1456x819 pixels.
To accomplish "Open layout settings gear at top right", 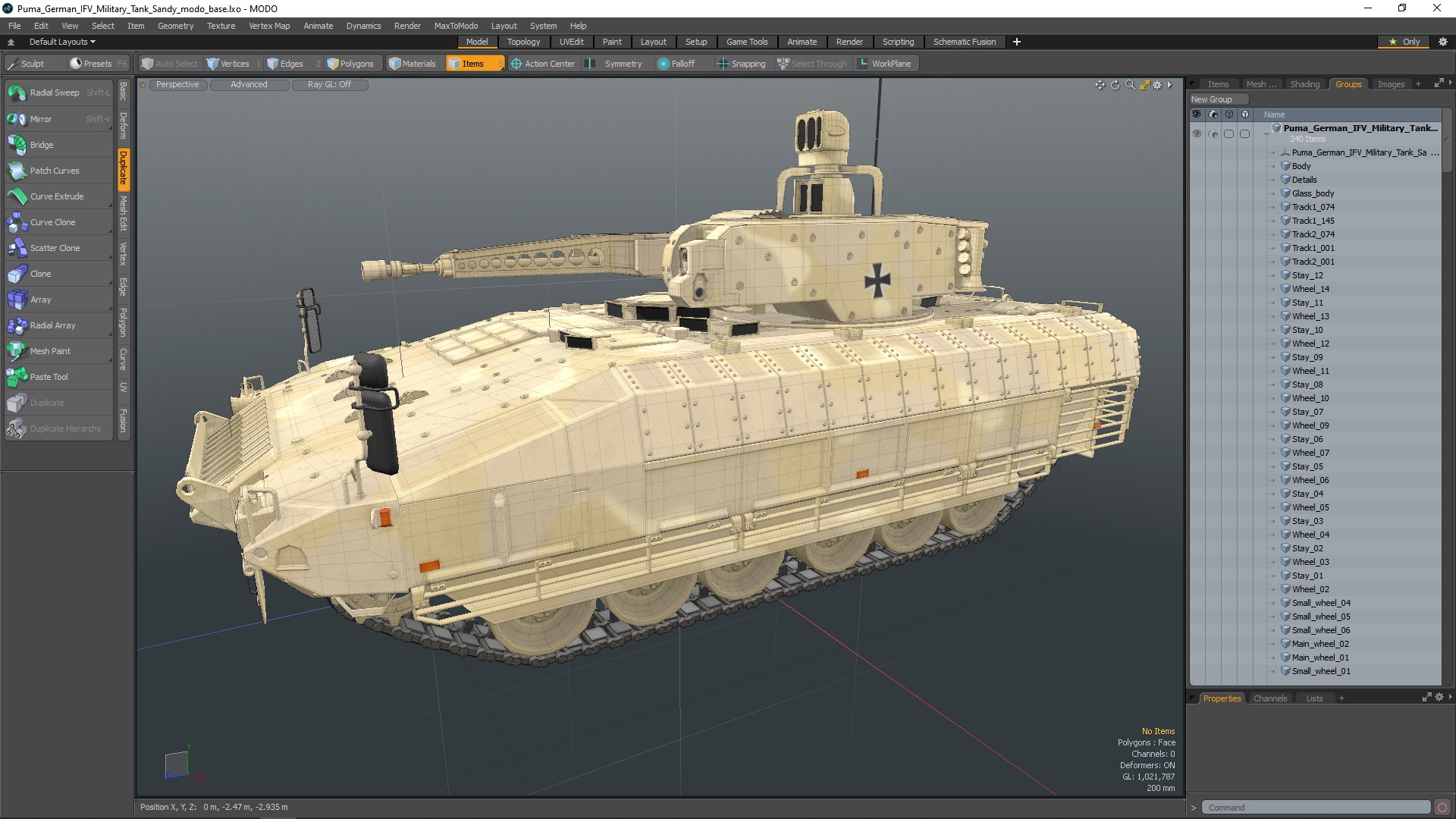I will point(1442,42).
